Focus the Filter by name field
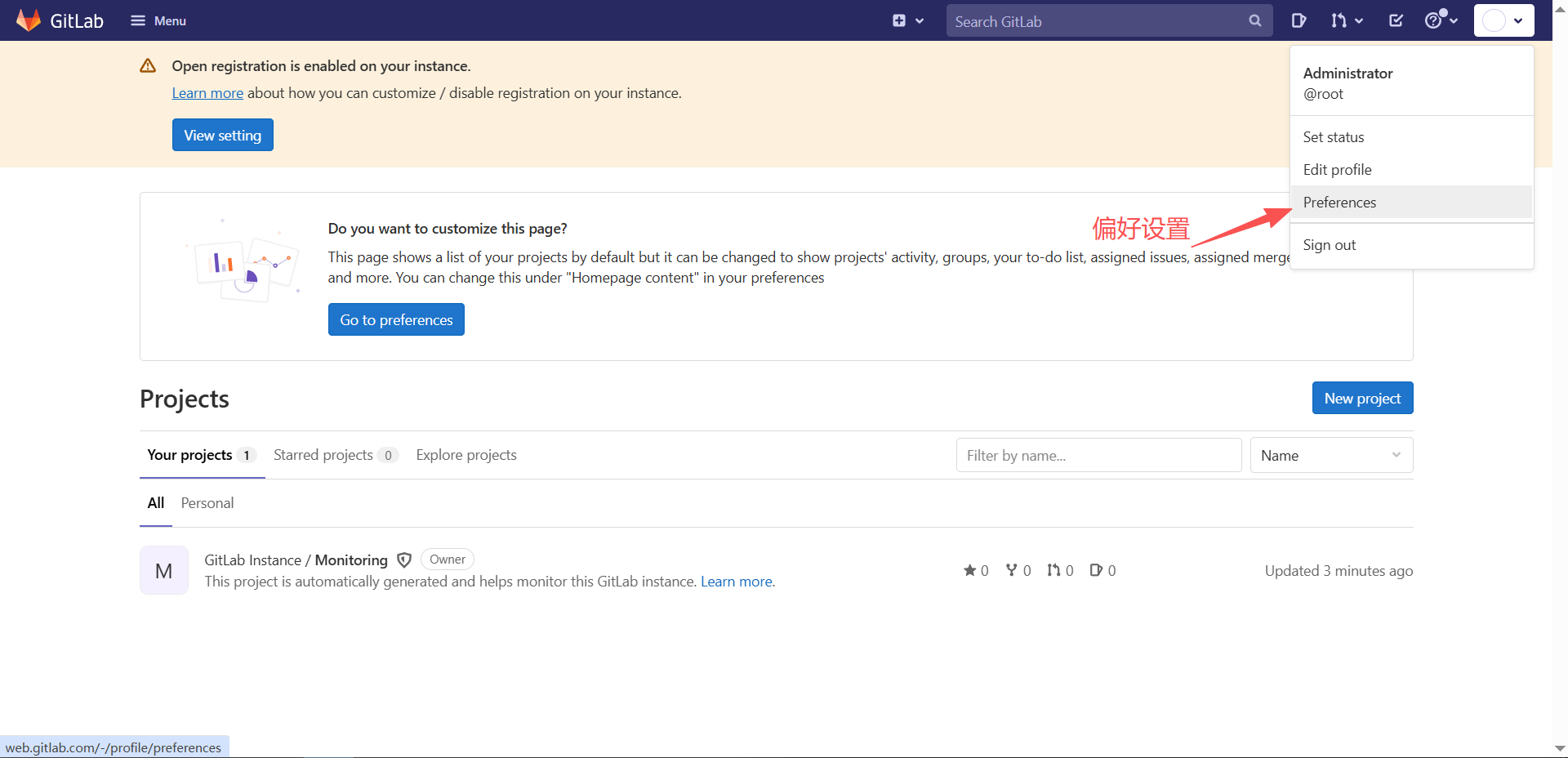The image size is (1568, 758). click(1098, 455)
